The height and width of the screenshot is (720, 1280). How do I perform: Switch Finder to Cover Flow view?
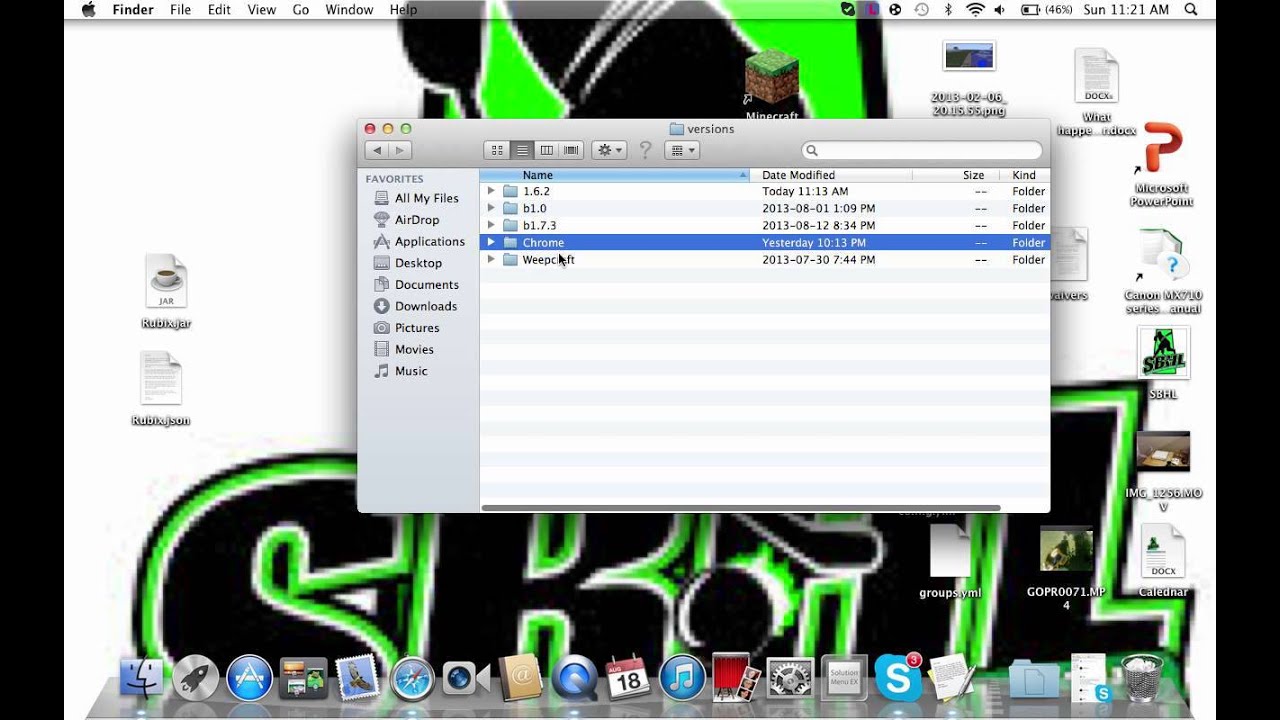pyautogui.click(x=571, y=150)
